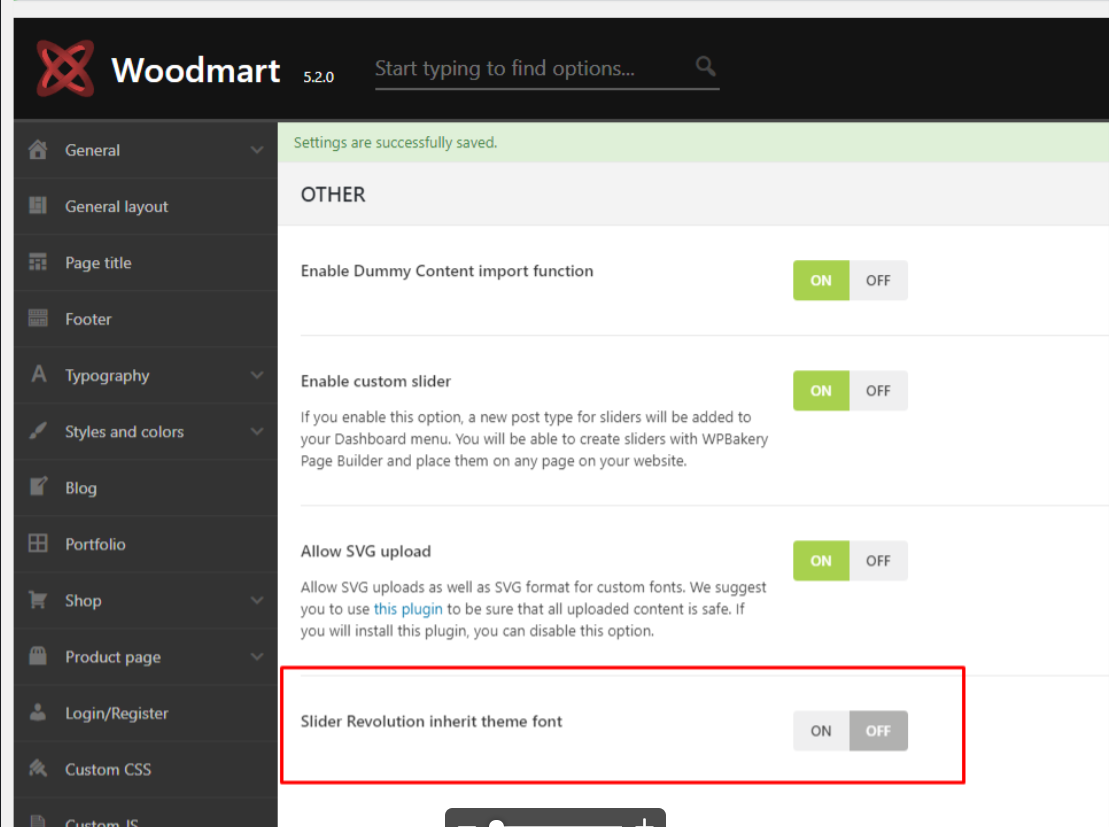Click the search magnifier icon
1109x827 pixels.
(x=705, y=66)
